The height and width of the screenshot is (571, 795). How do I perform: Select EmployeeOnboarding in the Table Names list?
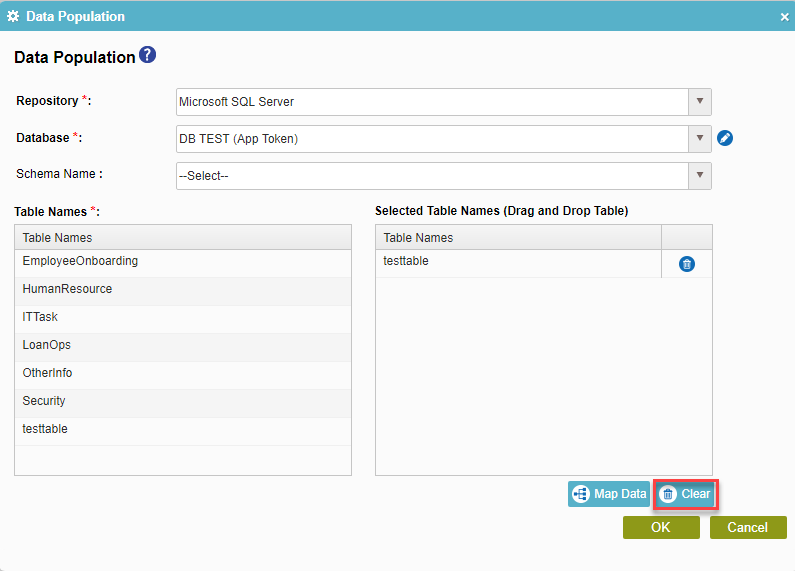point(80,261)
